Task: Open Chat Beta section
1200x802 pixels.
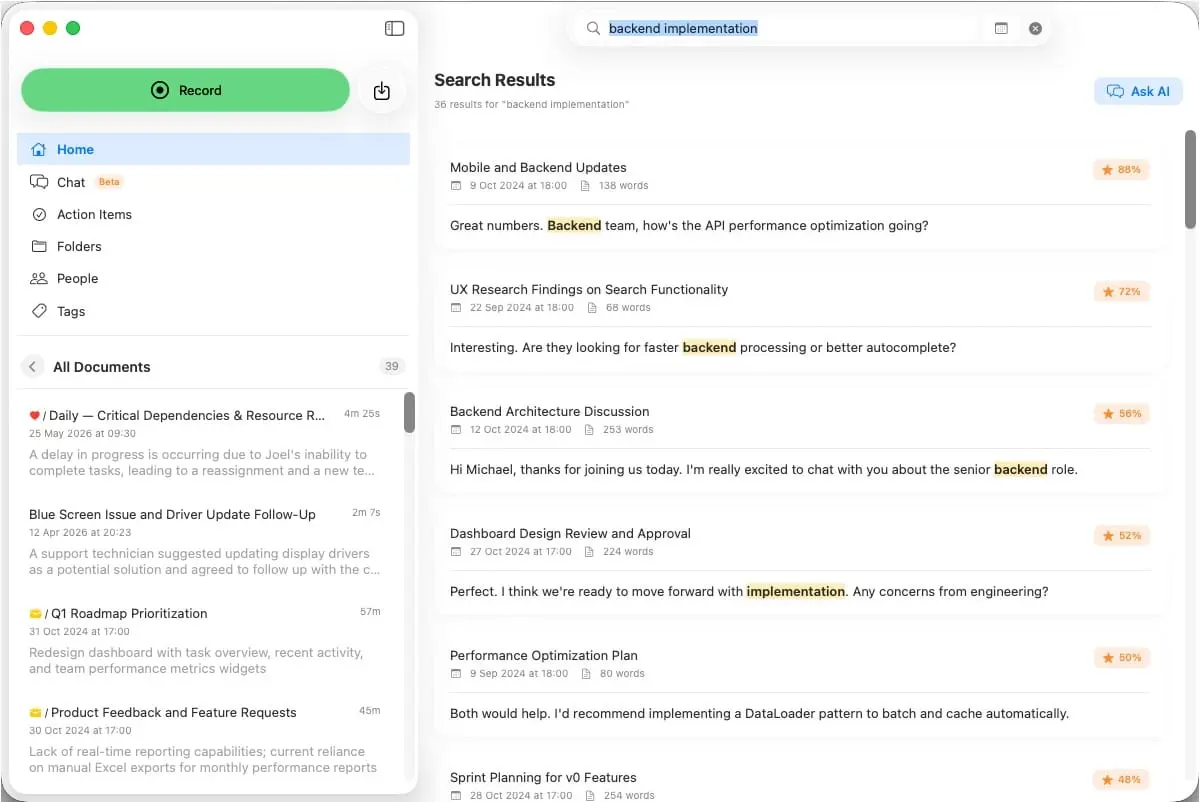Action: [x=213, y=182]
